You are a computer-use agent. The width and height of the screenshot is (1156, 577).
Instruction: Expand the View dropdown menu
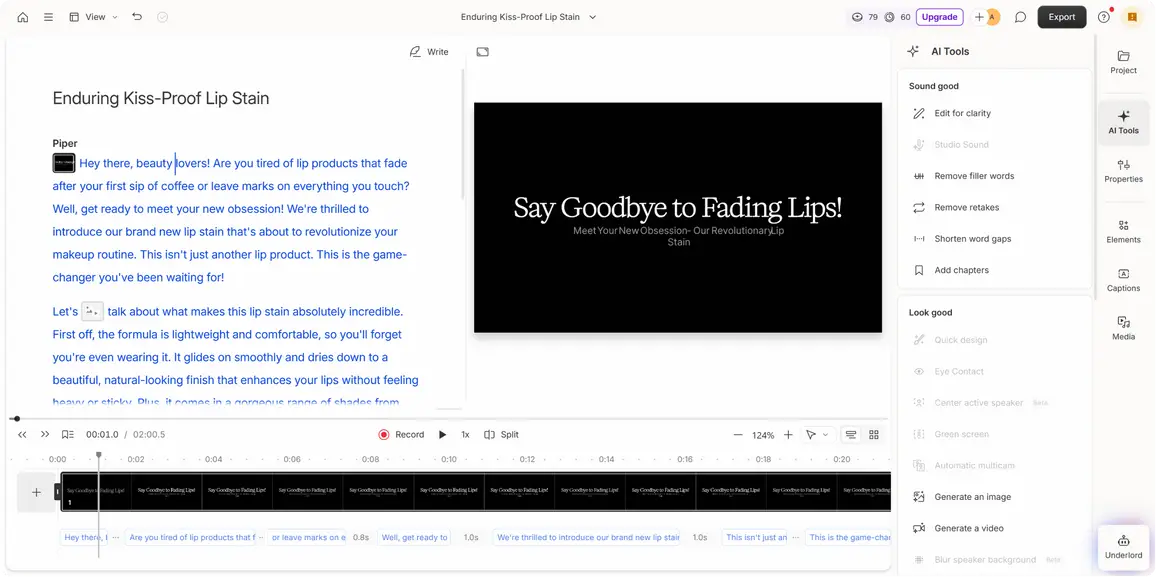(94, 17)
